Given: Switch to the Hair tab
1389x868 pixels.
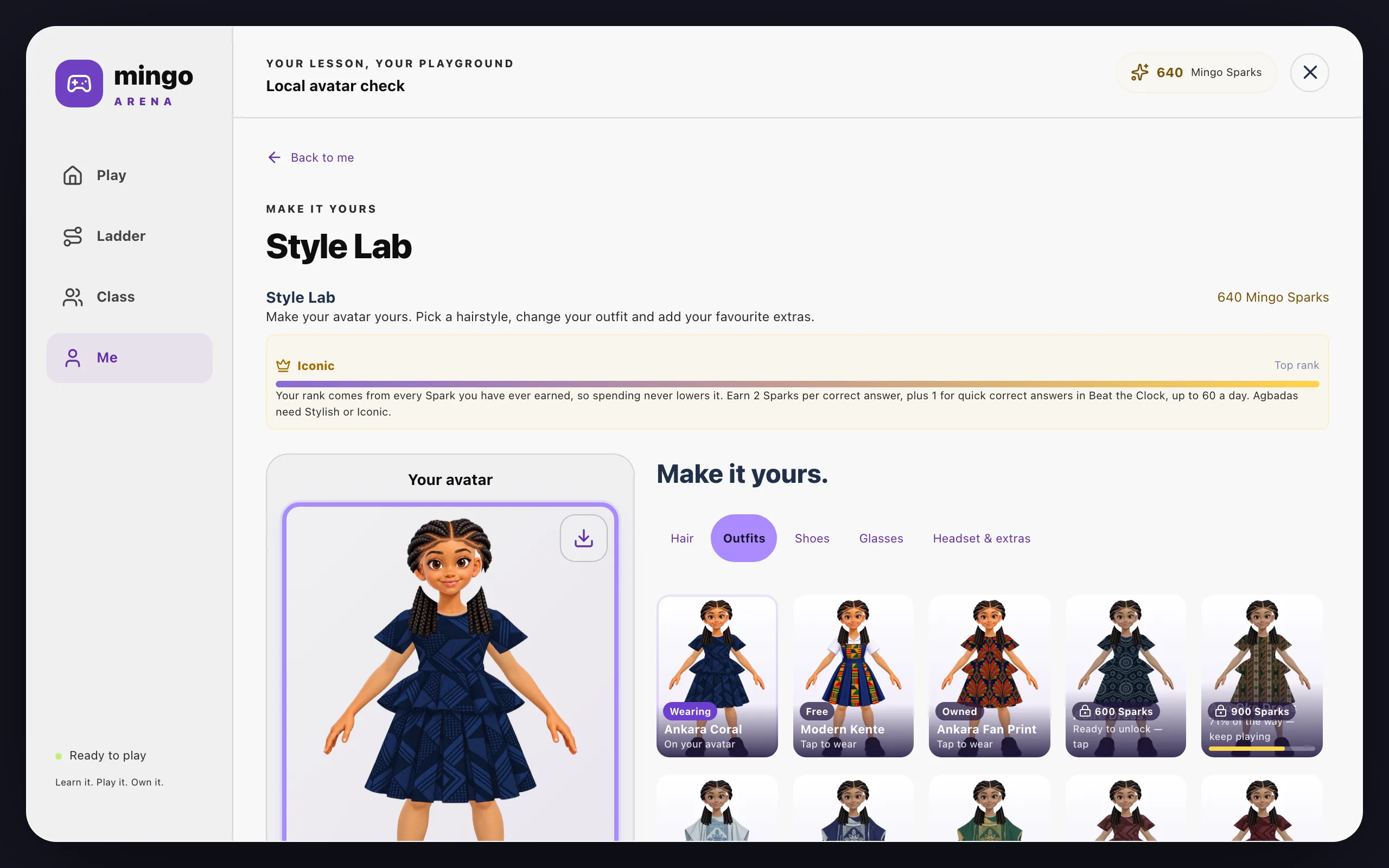Looking at the screenshot, I should tap(682, 538).
